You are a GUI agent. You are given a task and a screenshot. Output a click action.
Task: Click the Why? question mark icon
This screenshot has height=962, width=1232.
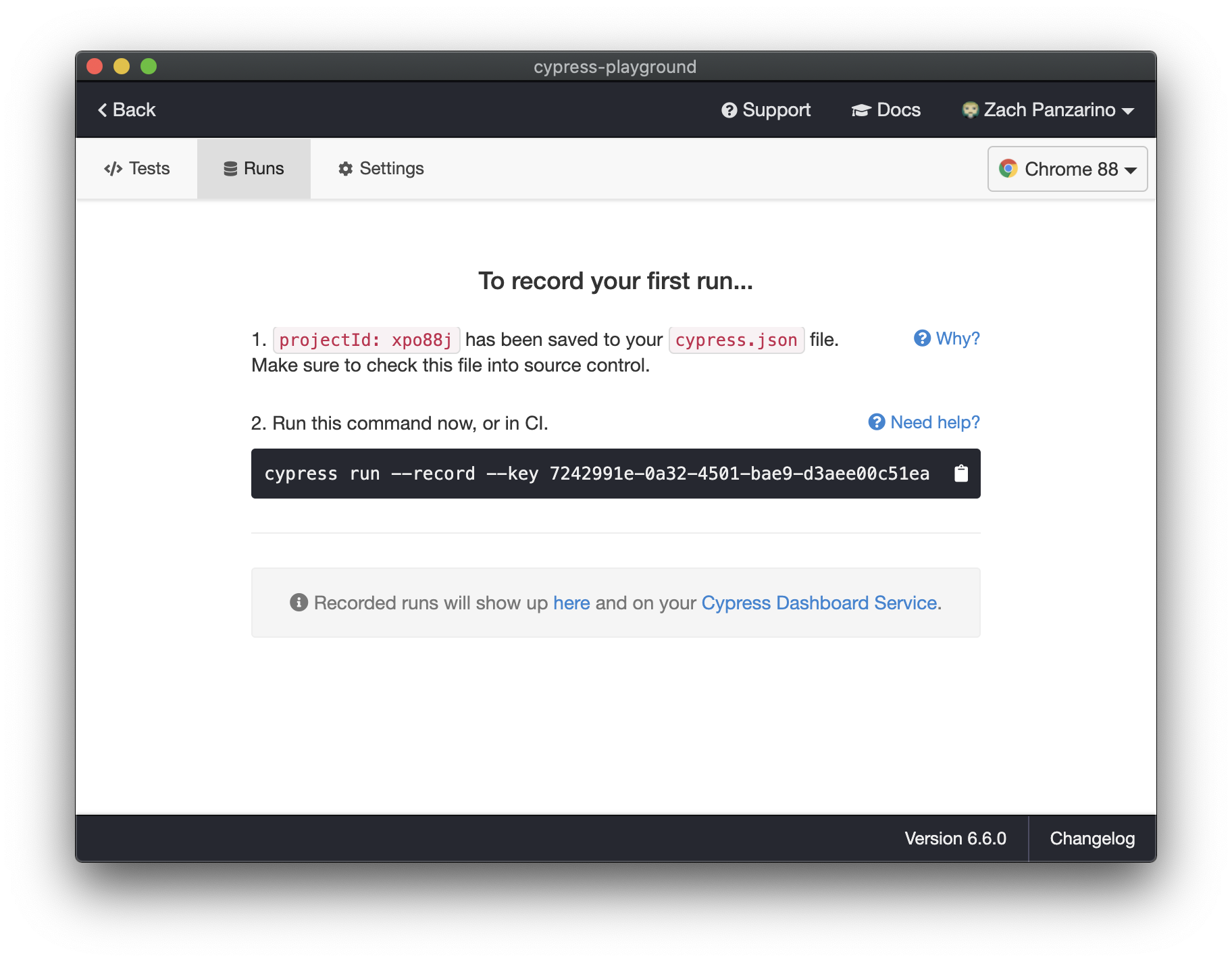(922, 338)
